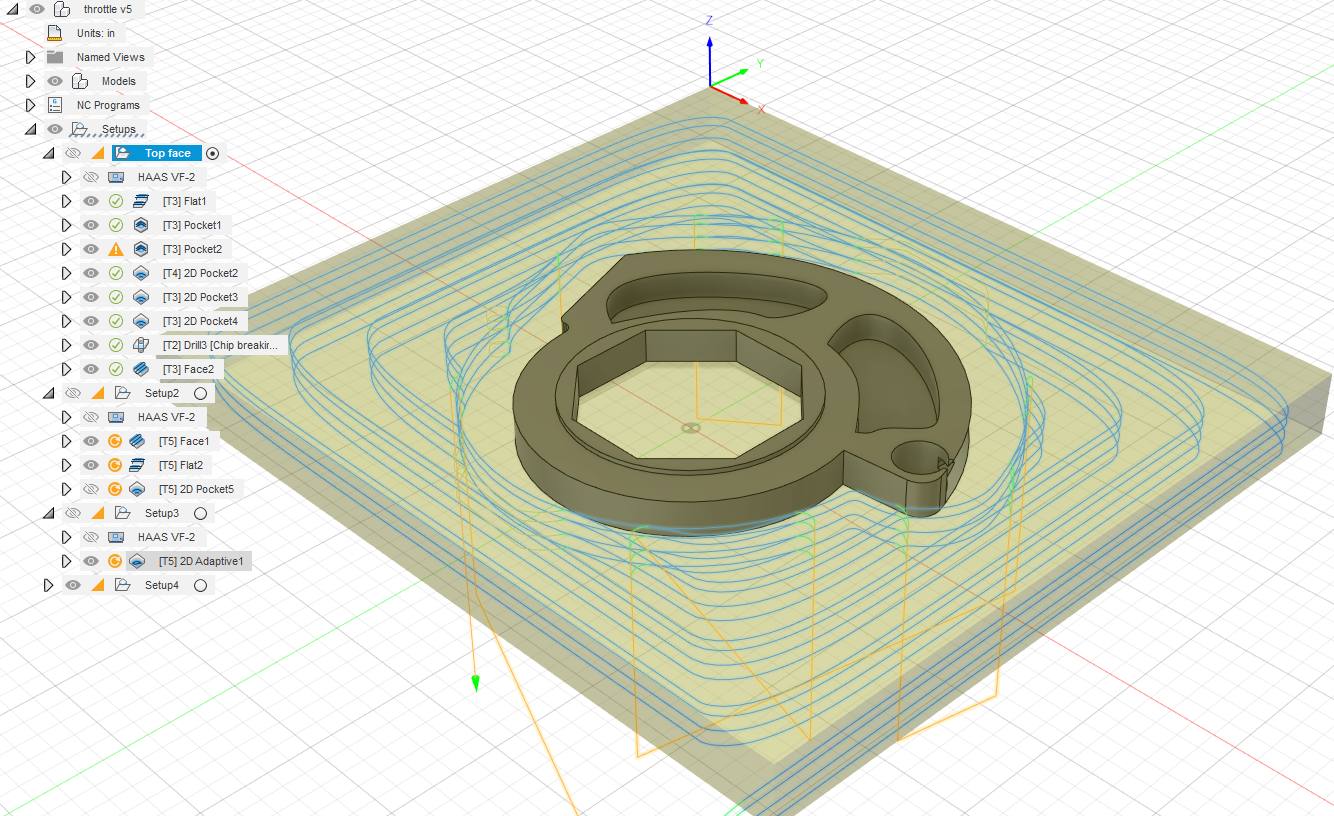Toggle visibility eye of Models

(55, 81)
